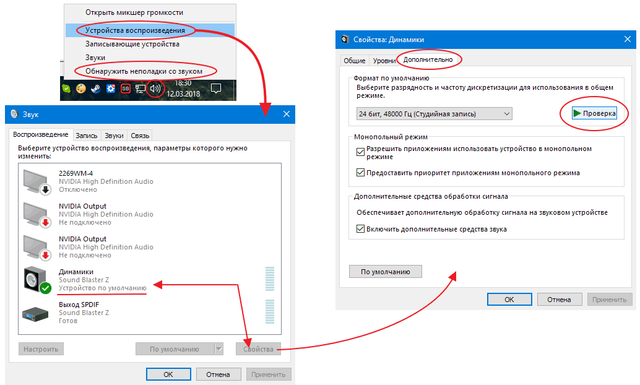
Task: Click the Настроить button
Action: (41, 349)
